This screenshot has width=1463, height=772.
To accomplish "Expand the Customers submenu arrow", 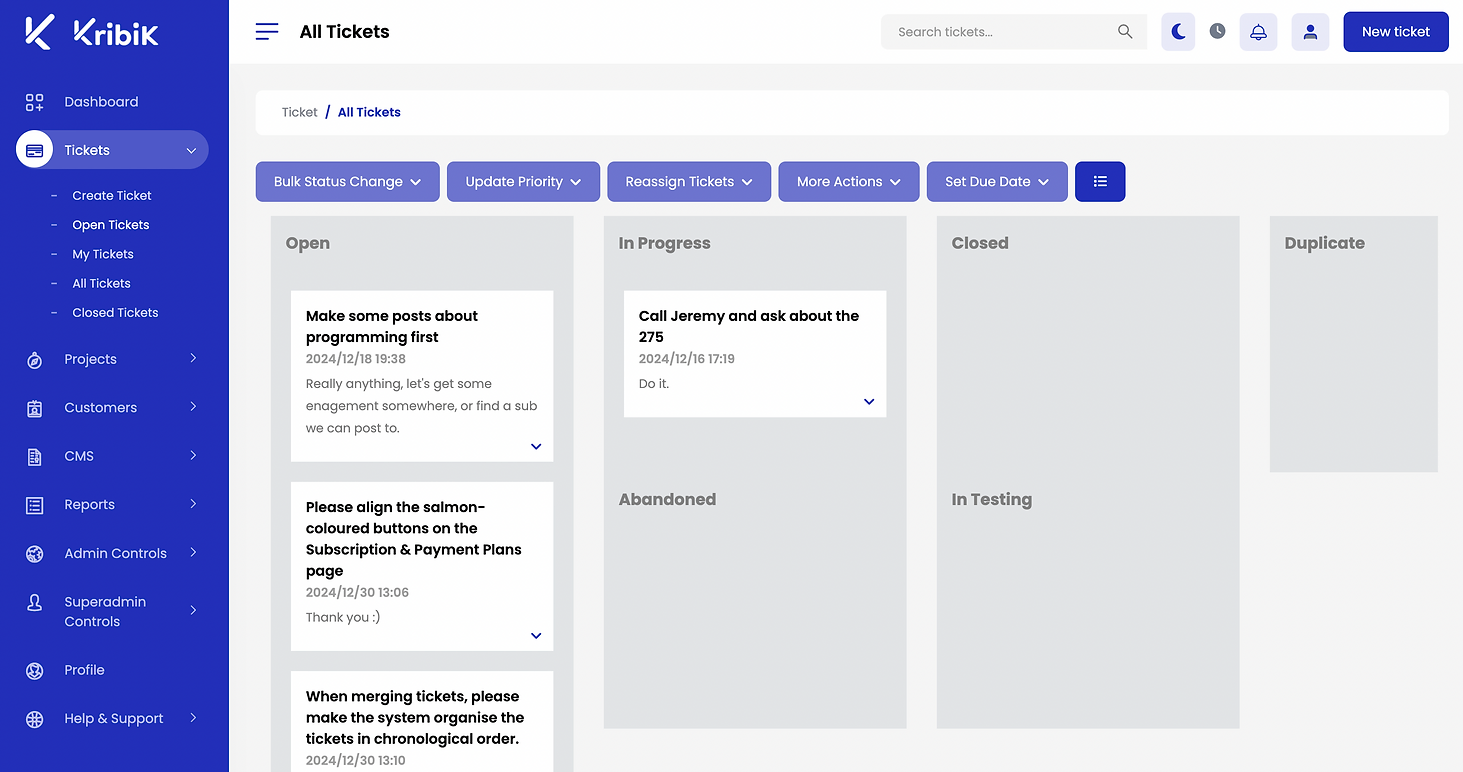I will pyautogui.click(x=193, y=406).
